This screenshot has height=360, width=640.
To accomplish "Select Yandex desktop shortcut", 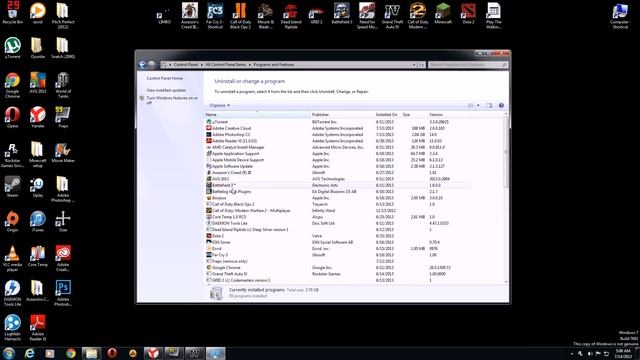I will click(38, 117).
